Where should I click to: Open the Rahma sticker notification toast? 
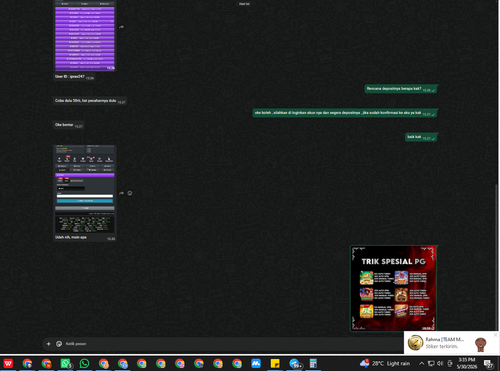point(450,343)
